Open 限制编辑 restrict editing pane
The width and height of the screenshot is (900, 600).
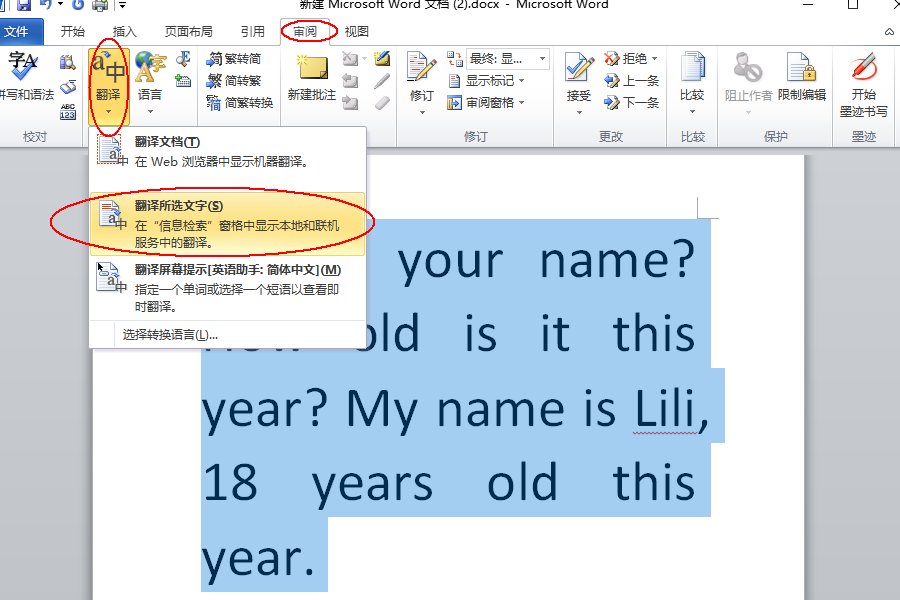coord(800,75)
